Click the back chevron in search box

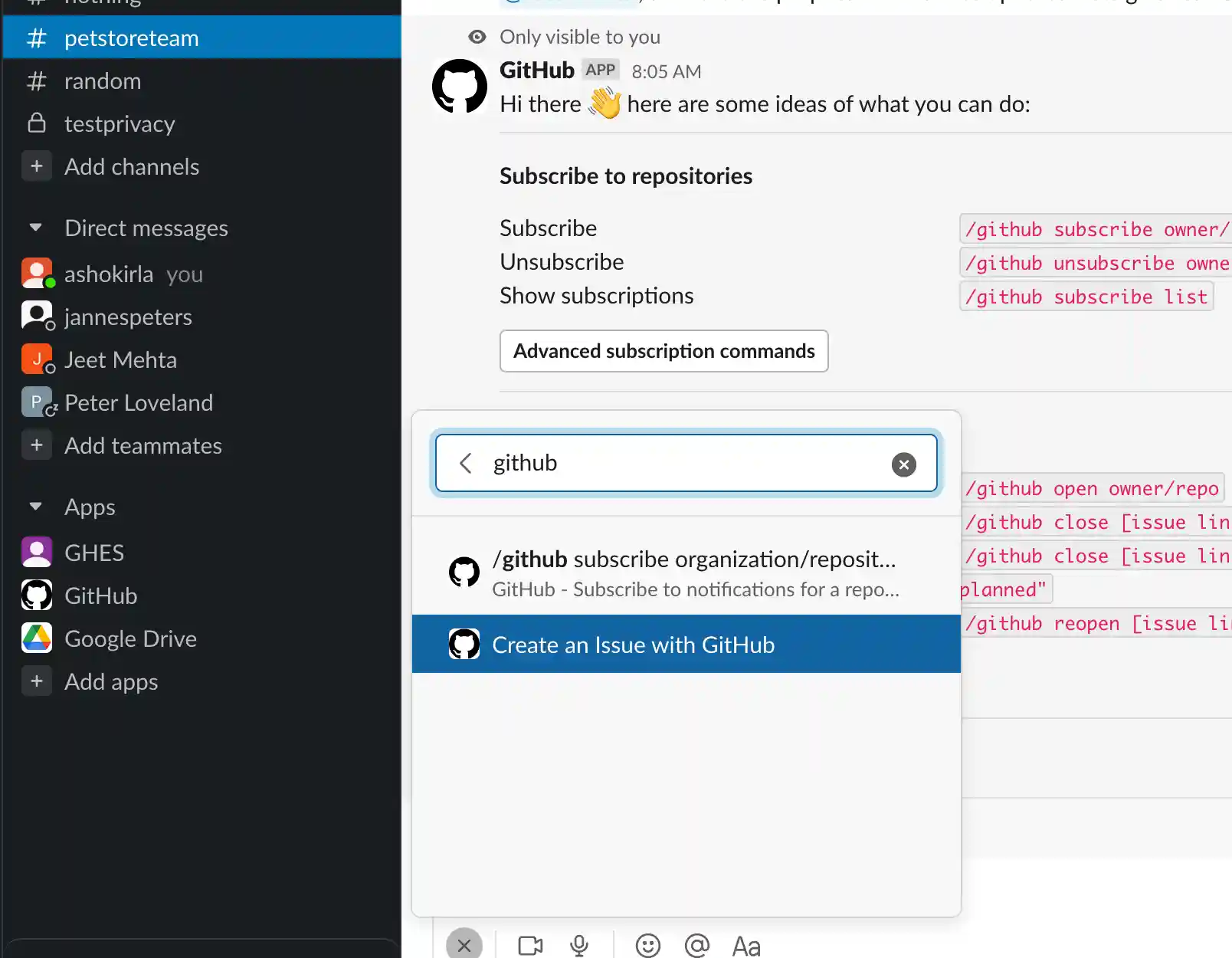pyautogui.click(x=465, y=463)
